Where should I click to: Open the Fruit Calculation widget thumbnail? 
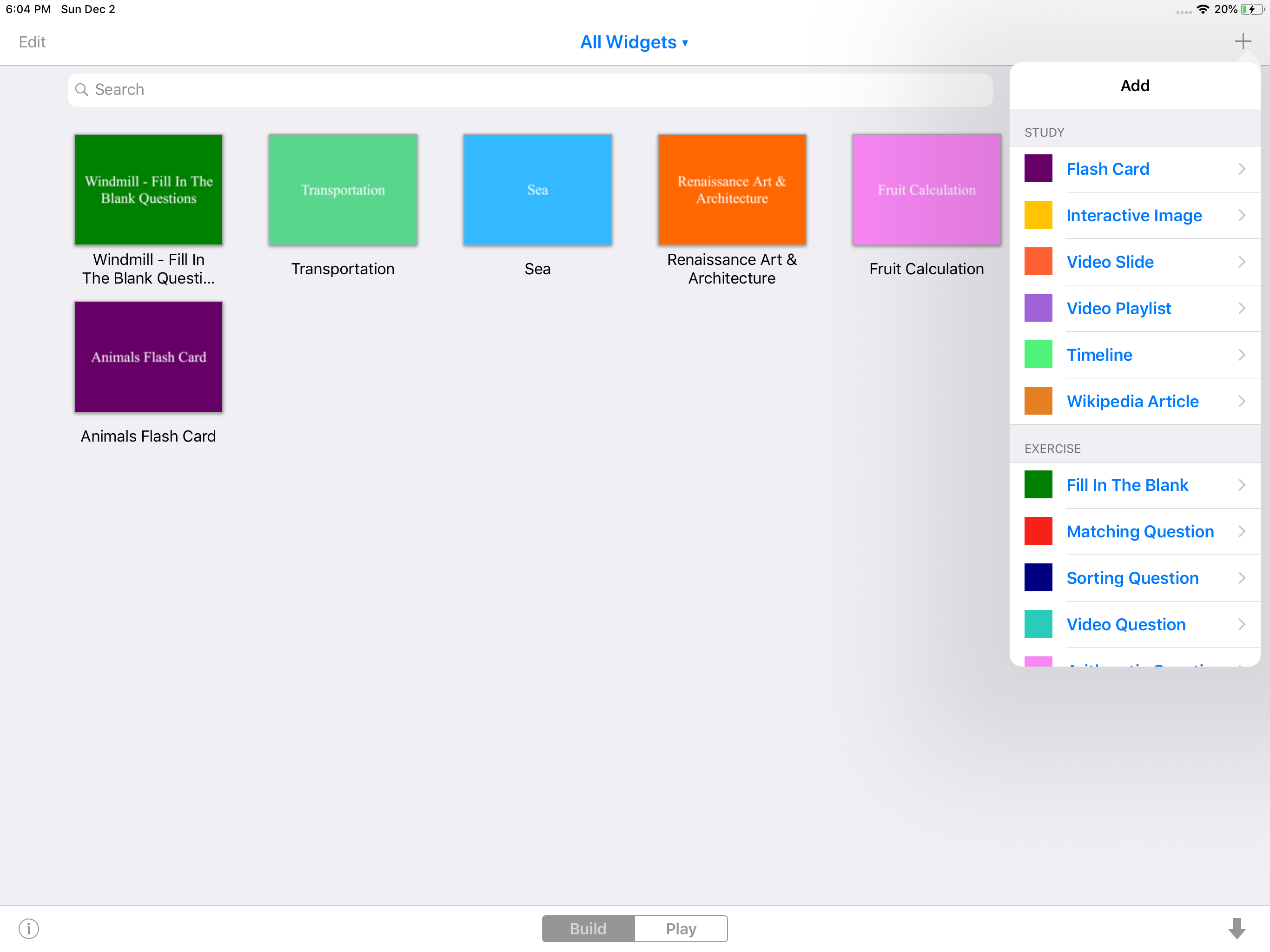pyautogui.click(x=926, y=190)
